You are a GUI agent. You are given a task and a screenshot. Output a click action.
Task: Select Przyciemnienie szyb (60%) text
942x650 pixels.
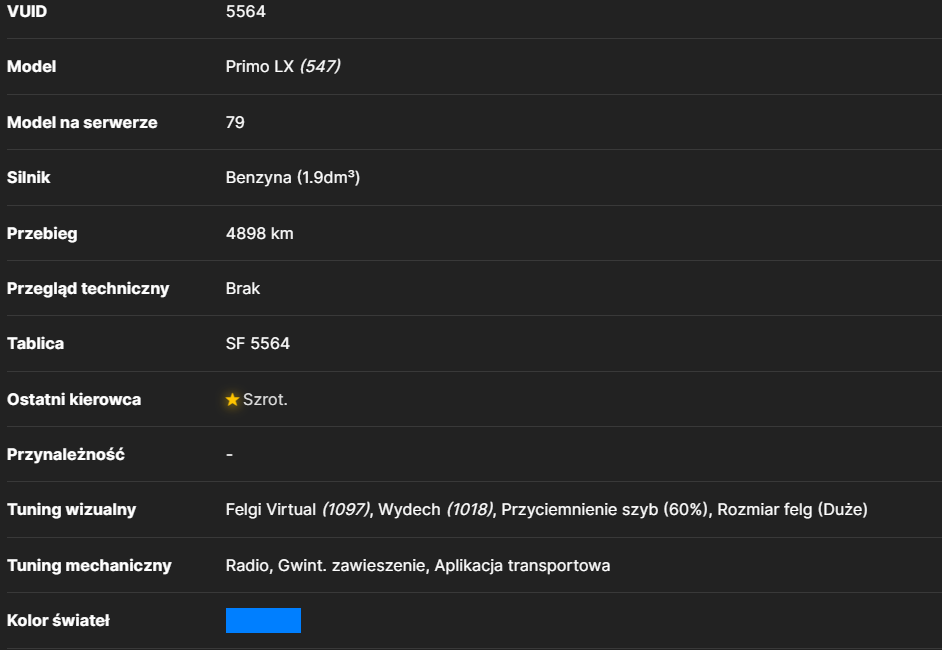(605, 509)
